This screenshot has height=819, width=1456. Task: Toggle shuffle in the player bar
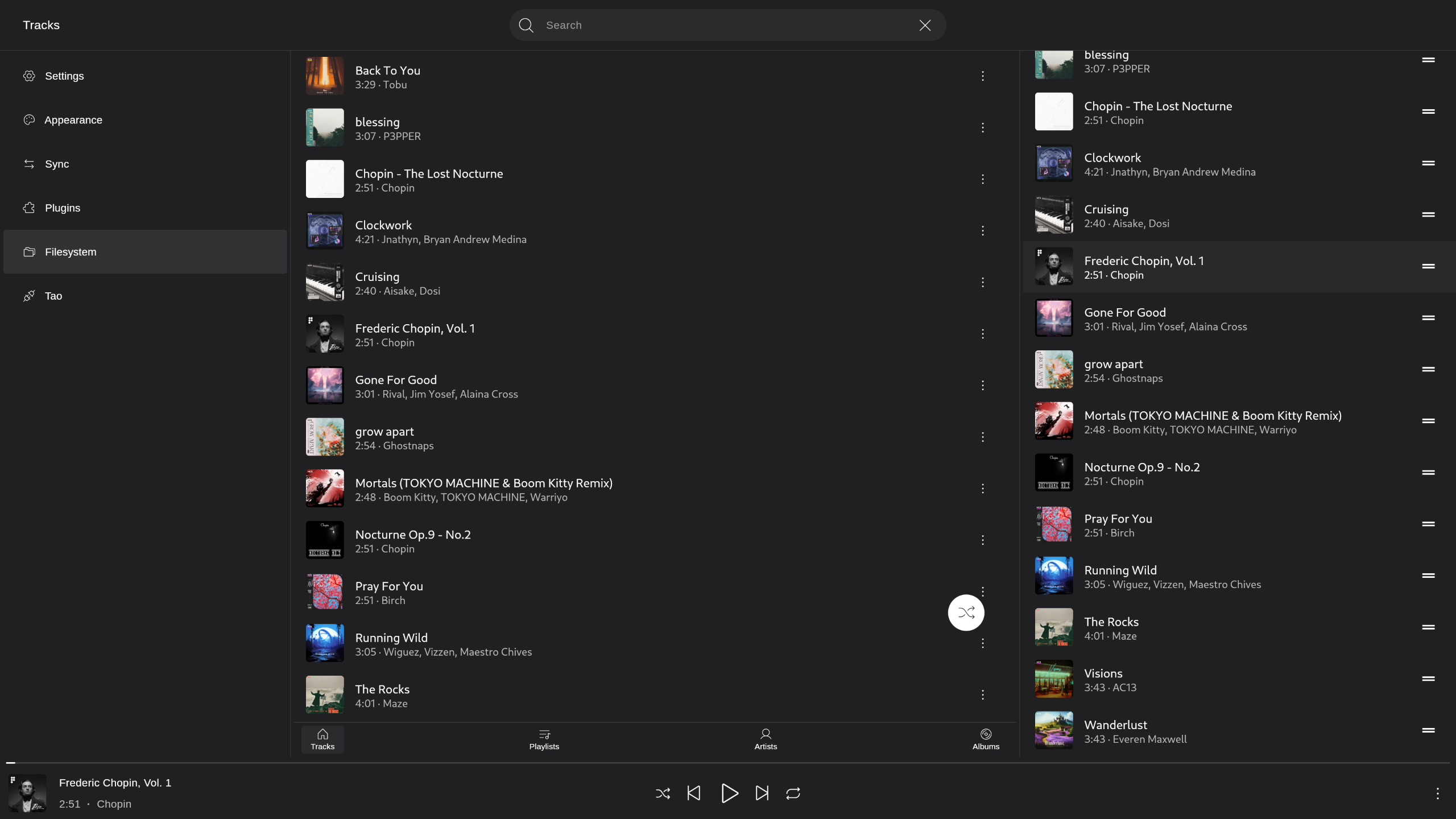[x=663, y=793]
